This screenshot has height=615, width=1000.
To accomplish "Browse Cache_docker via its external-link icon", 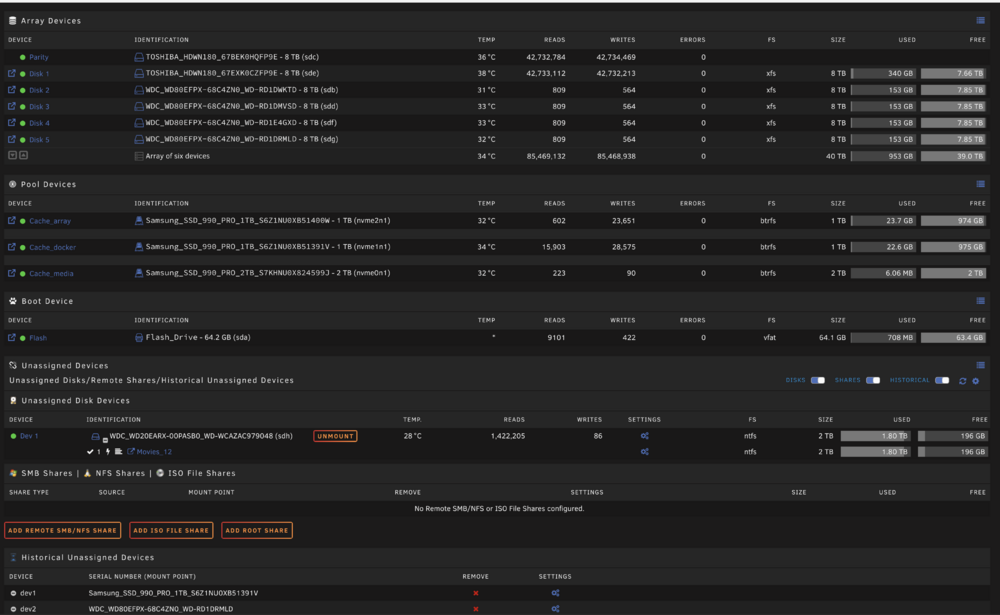I will (11, 247).
